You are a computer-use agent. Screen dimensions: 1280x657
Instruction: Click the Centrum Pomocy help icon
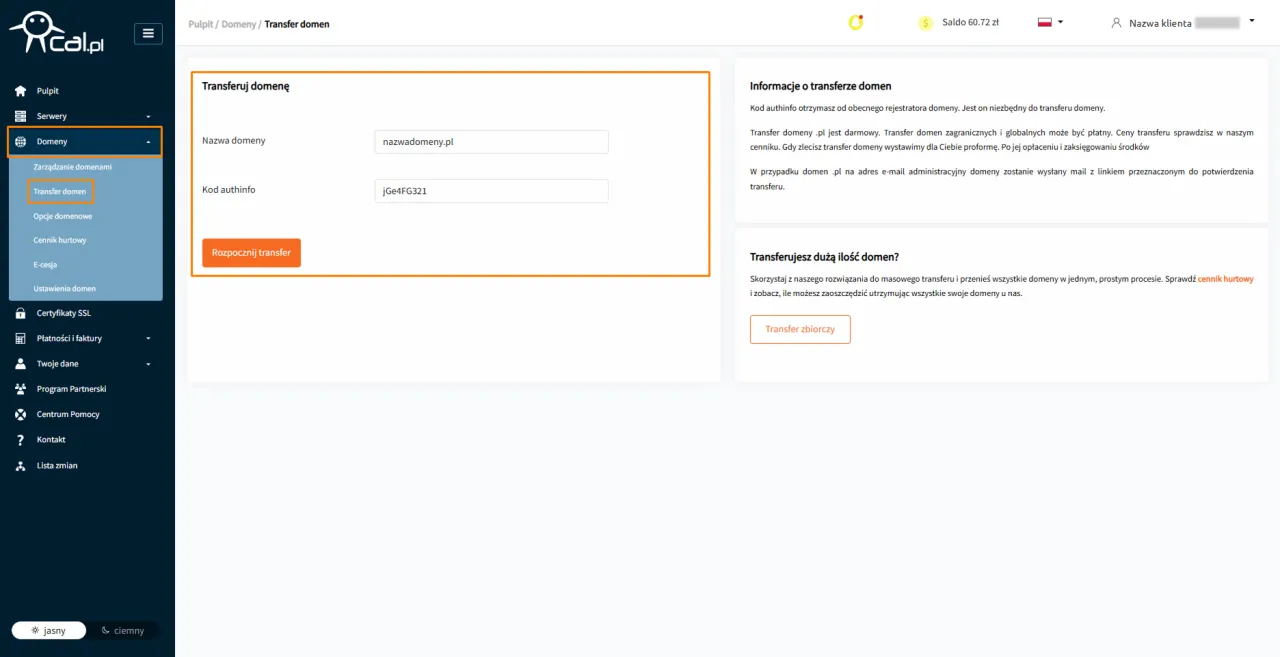coord(20,414)
